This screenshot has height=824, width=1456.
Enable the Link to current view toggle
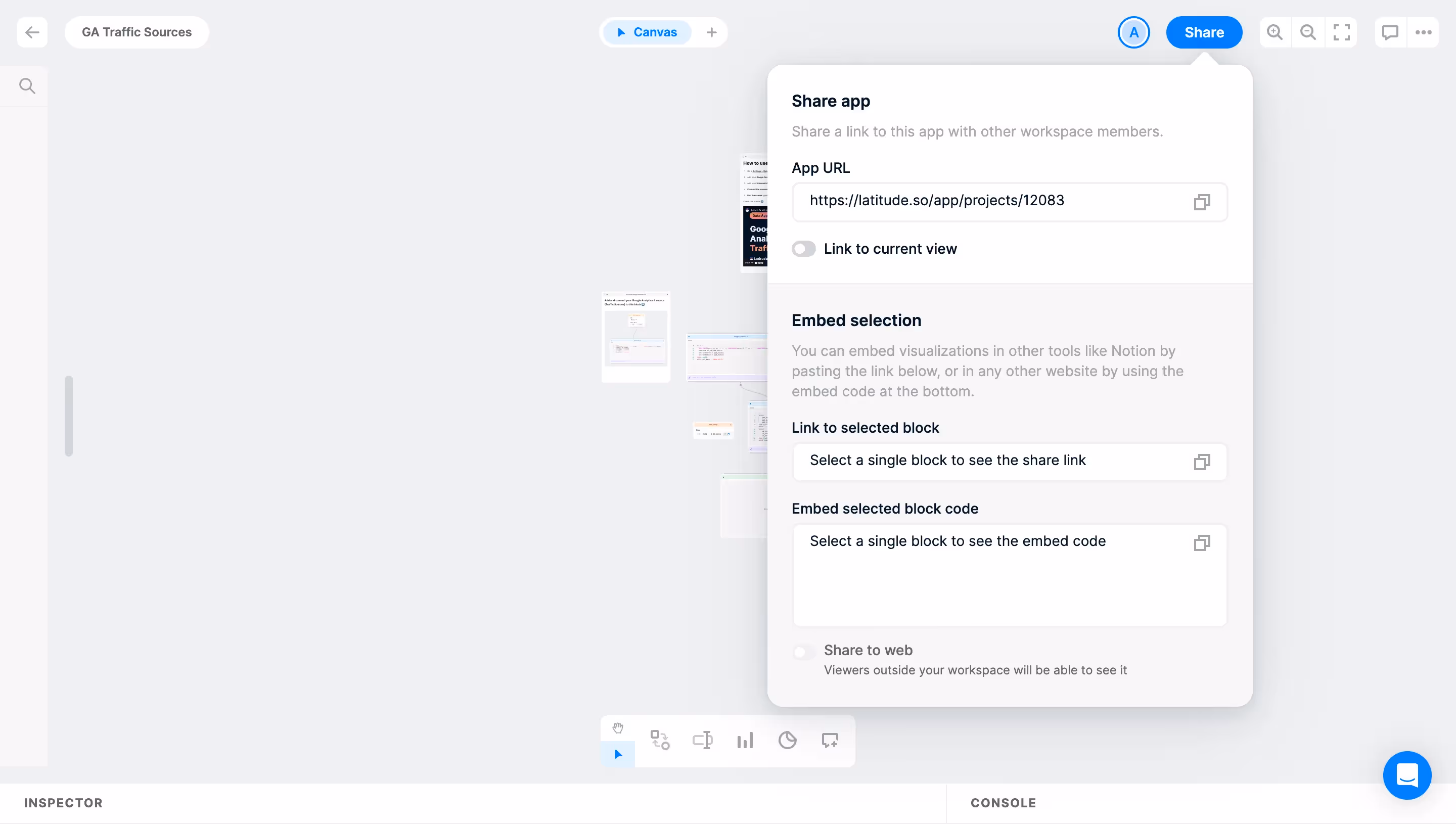803,248
